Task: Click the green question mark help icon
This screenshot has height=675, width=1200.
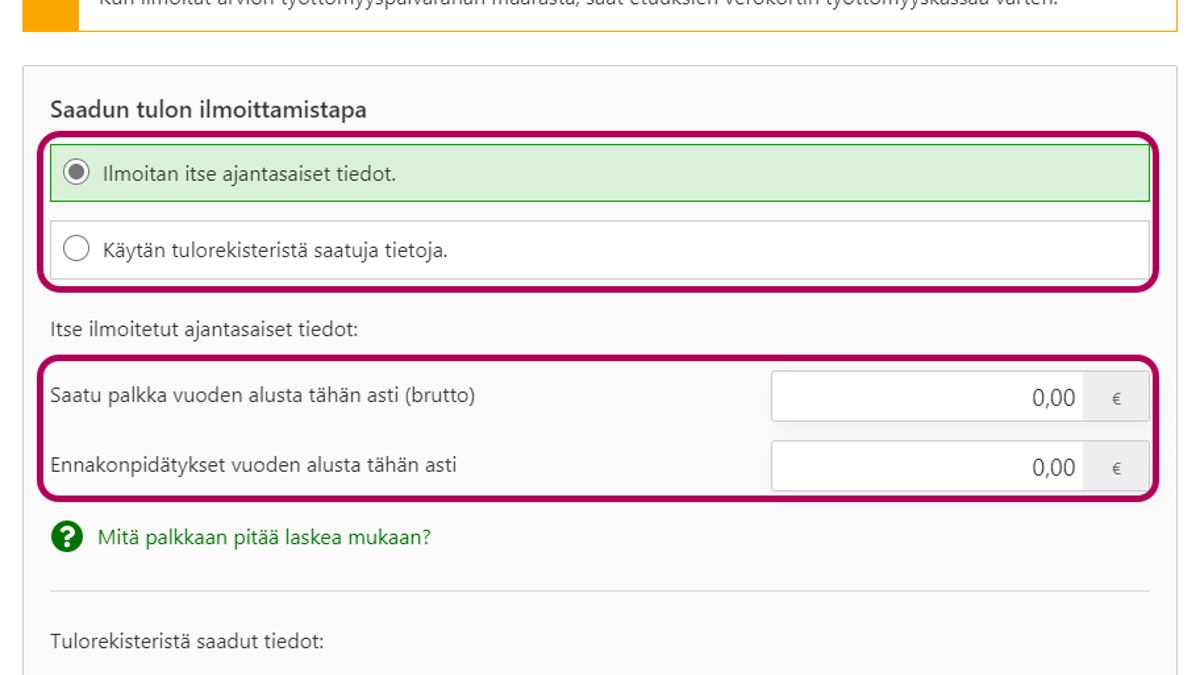Action: point(66,538)
